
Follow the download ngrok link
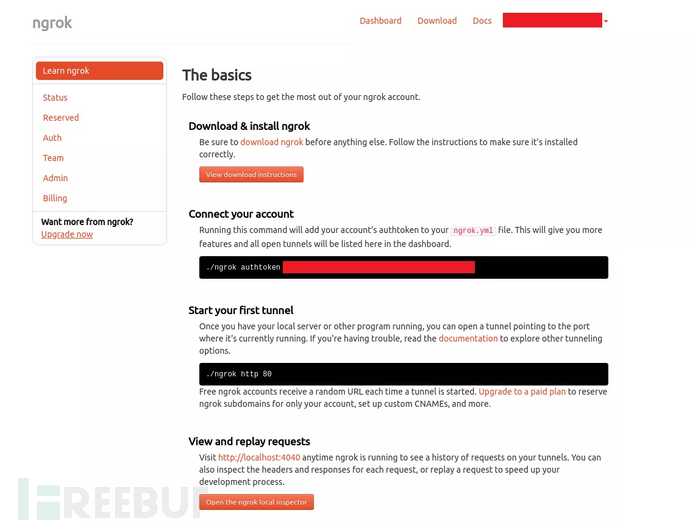point(271,142)
